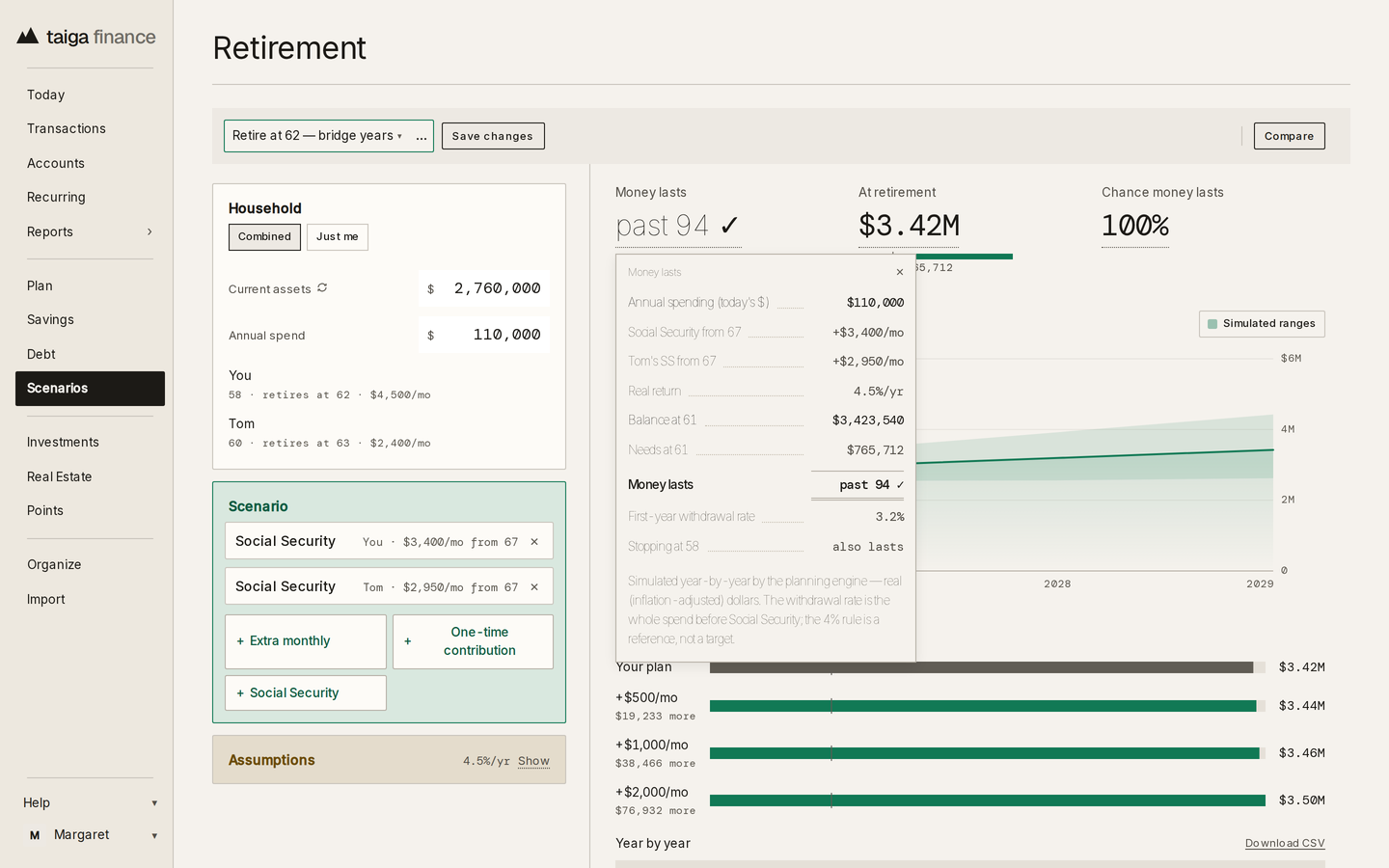Click the Save changes button

[x=493, y=136]
